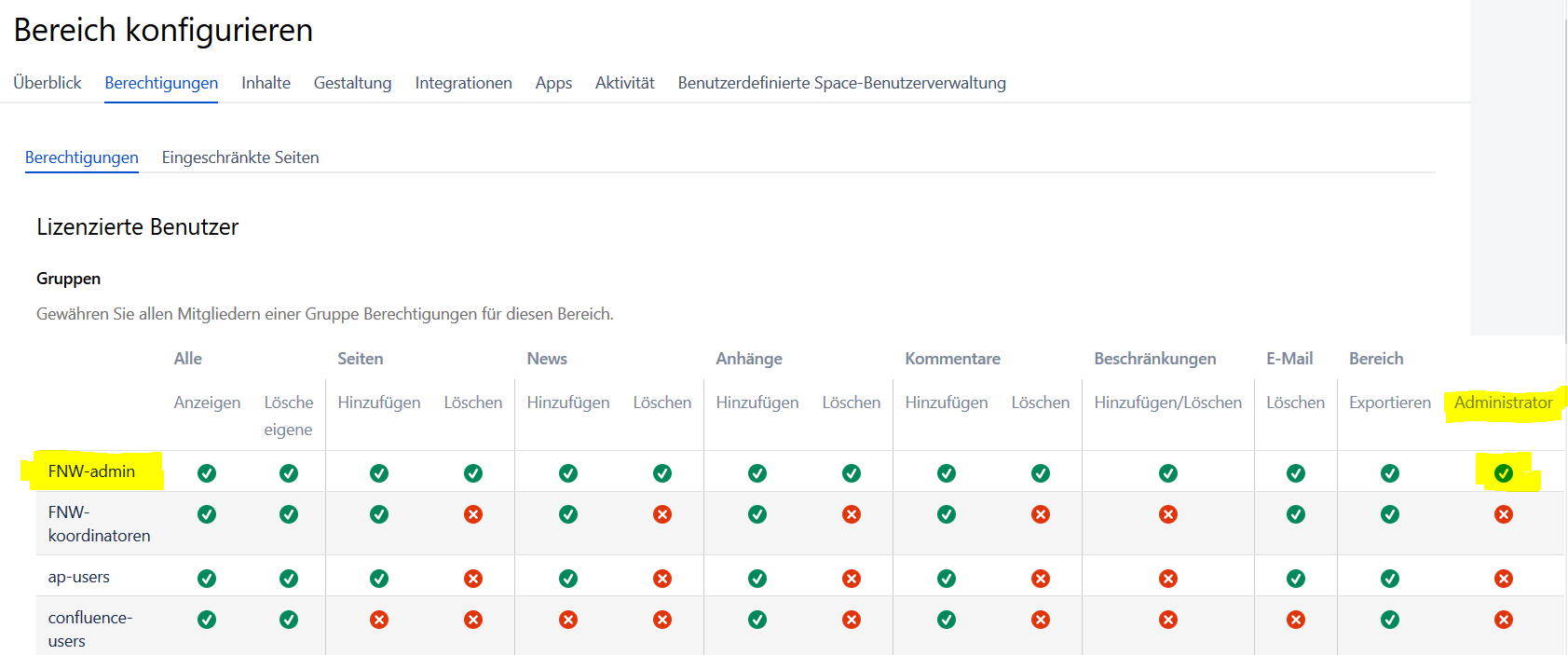Screen dimensions: 1568x655
Task: Click ap-users Anhänge Löschen red cross
Action: (x=852, y=579)
